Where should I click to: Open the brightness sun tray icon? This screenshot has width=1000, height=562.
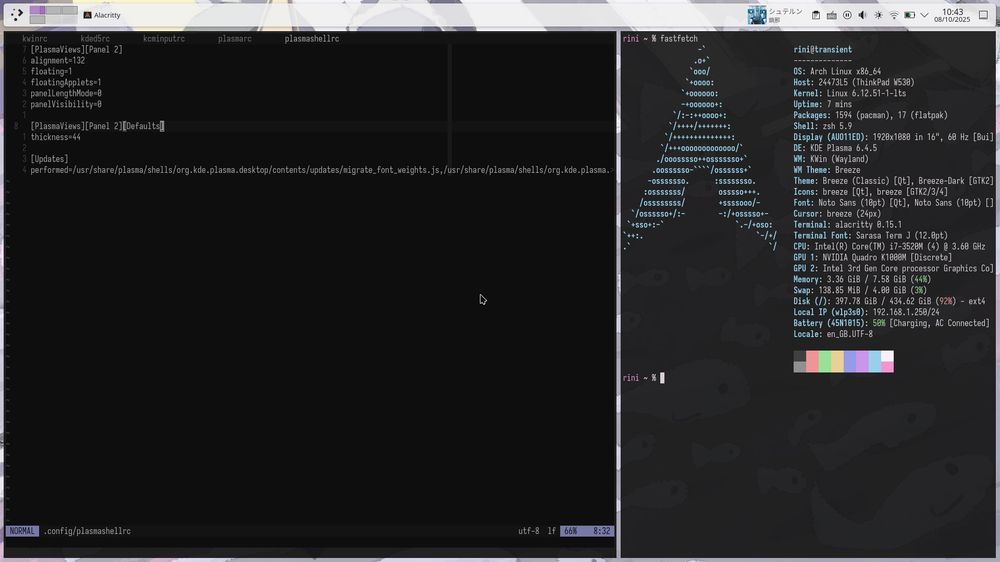coord(878,15)
